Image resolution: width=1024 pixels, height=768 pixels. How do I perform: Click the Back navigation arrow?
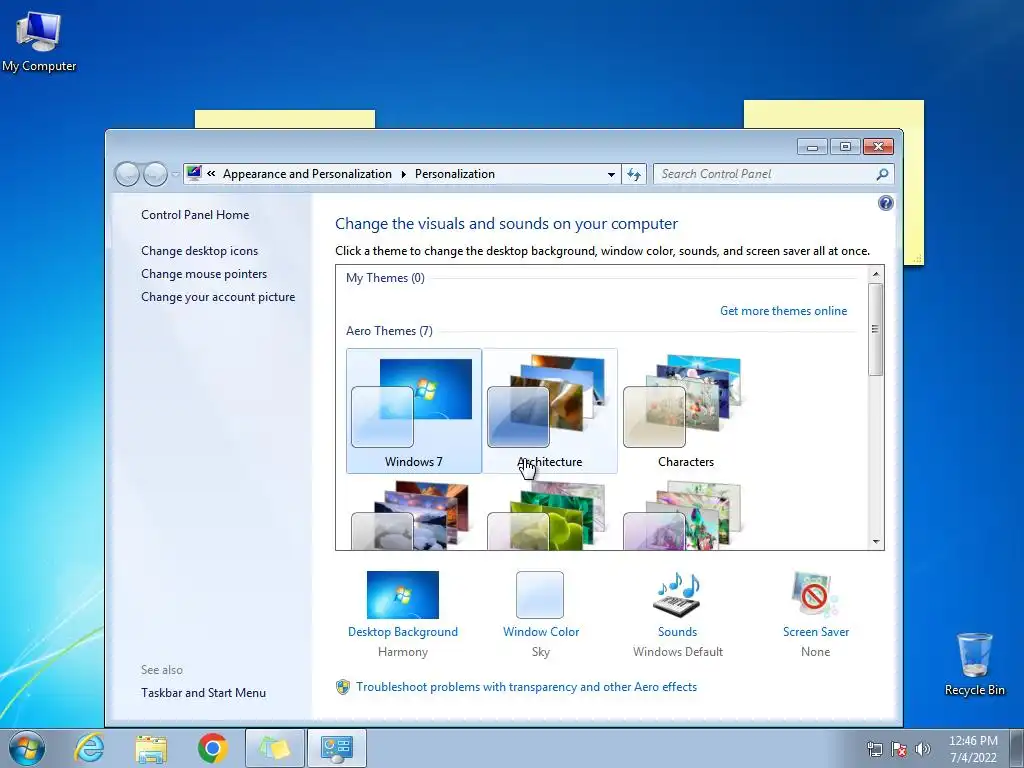(127, 174)
